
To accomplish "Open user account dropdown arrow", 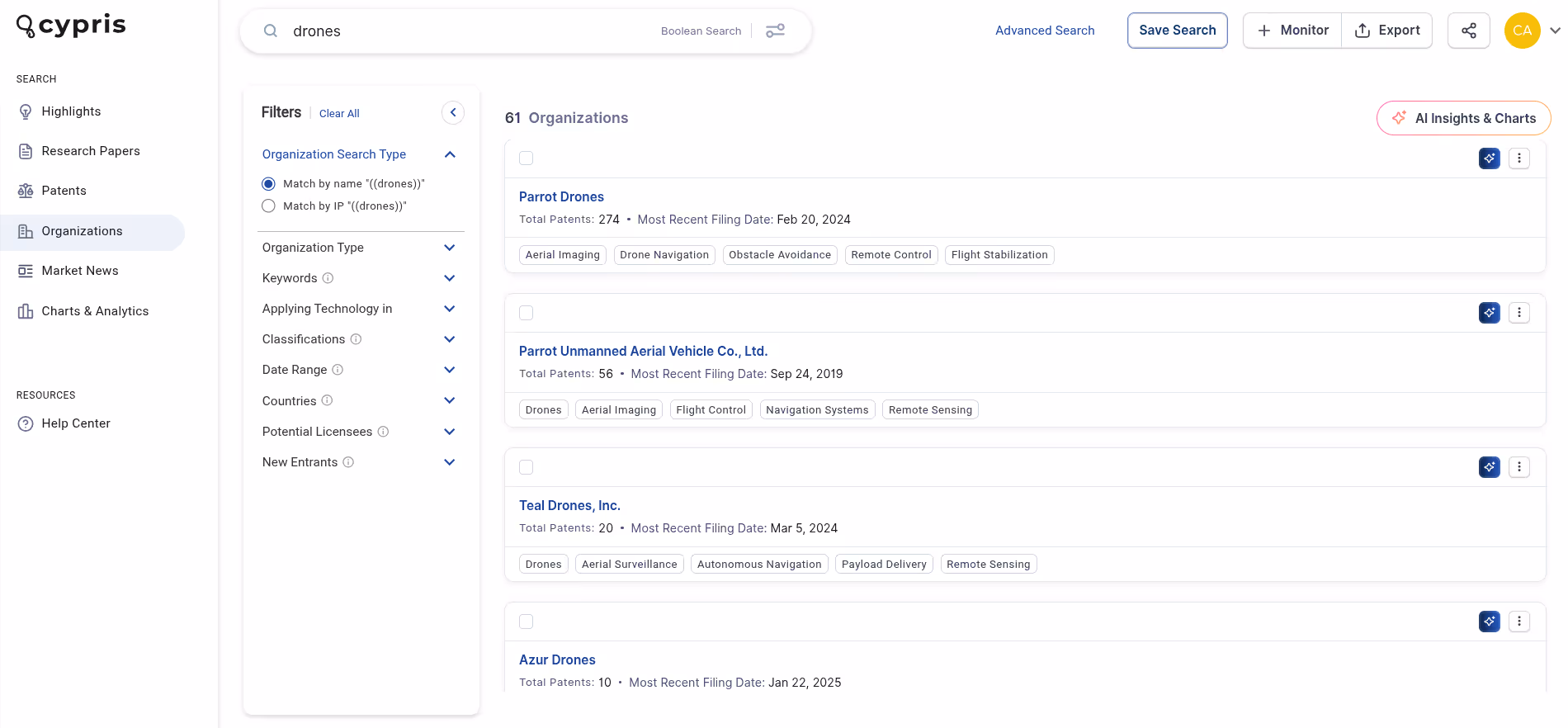I will pyautogui.click(x=1555, y=31).
